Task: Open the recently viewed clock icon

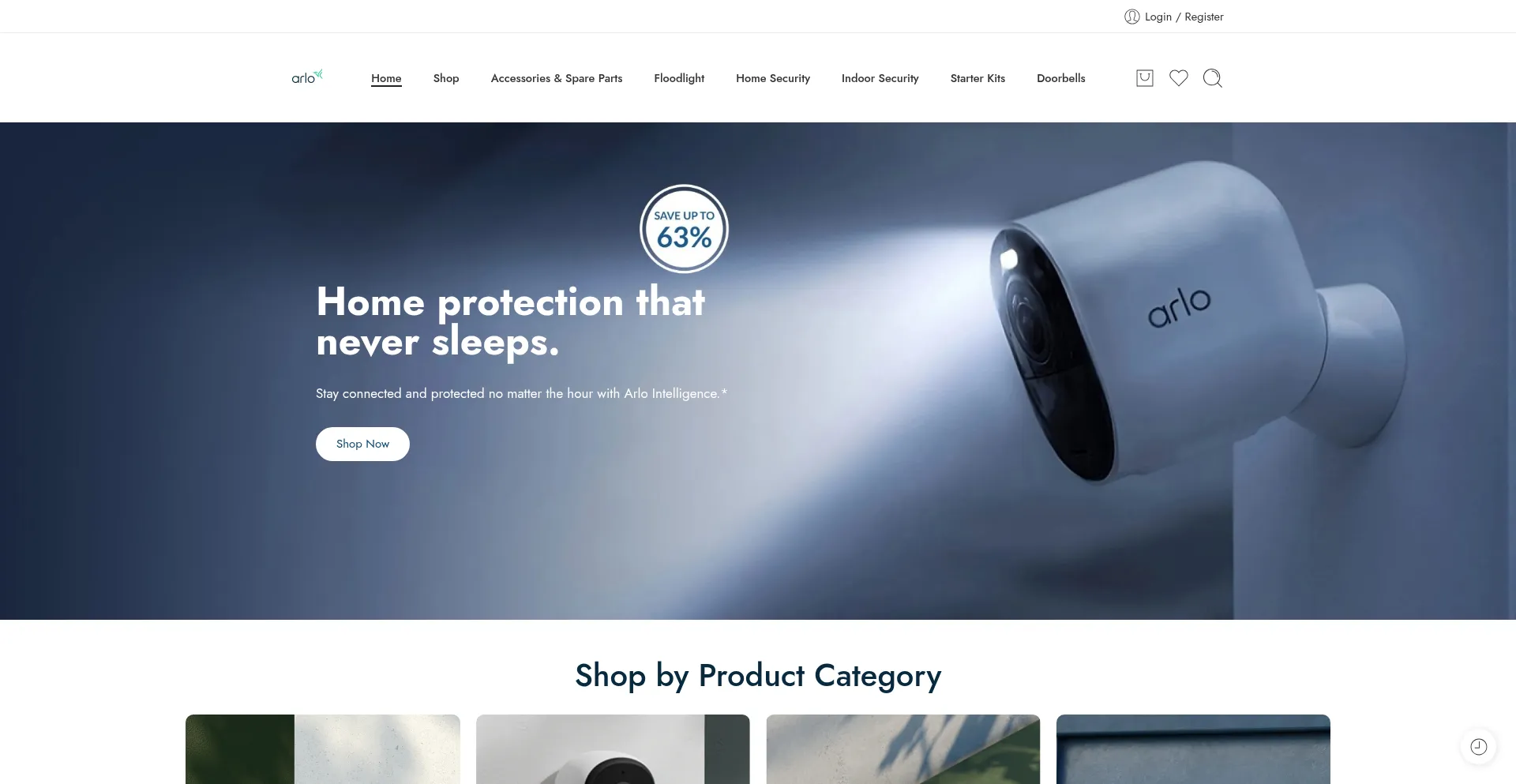Action: tap(1478, 746)
